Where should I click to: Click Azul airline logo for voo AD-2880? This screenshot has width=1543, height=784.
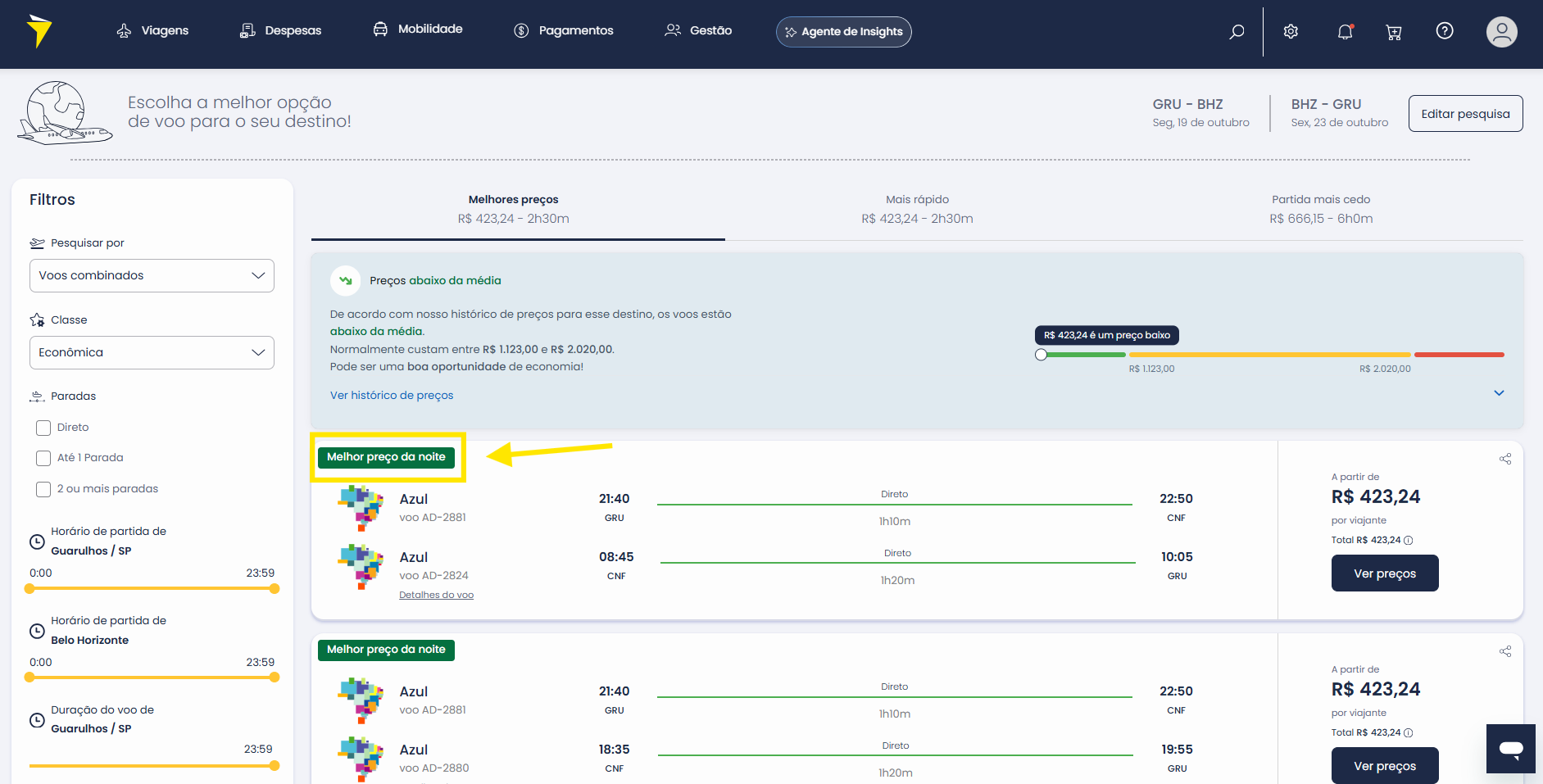(x=361, y=759)
